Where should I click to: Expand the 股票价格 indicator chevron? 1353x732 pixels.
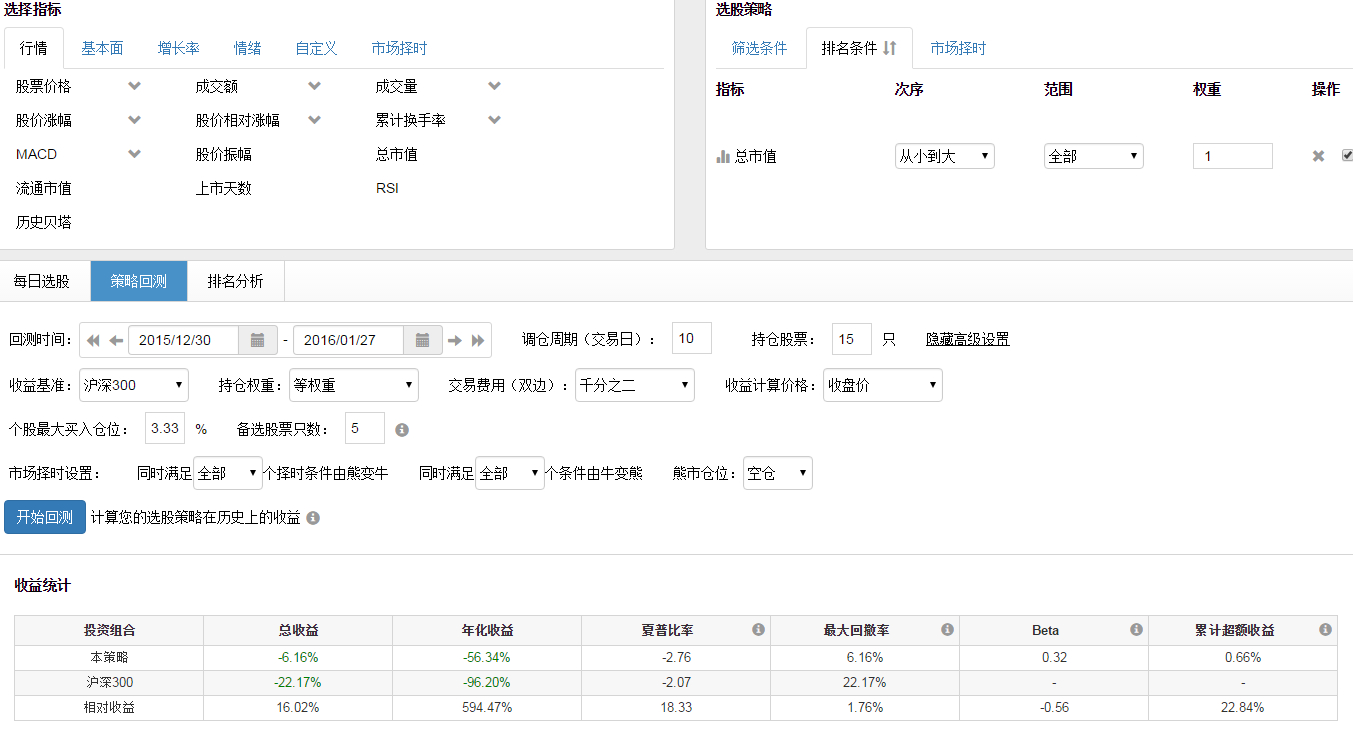135,87
